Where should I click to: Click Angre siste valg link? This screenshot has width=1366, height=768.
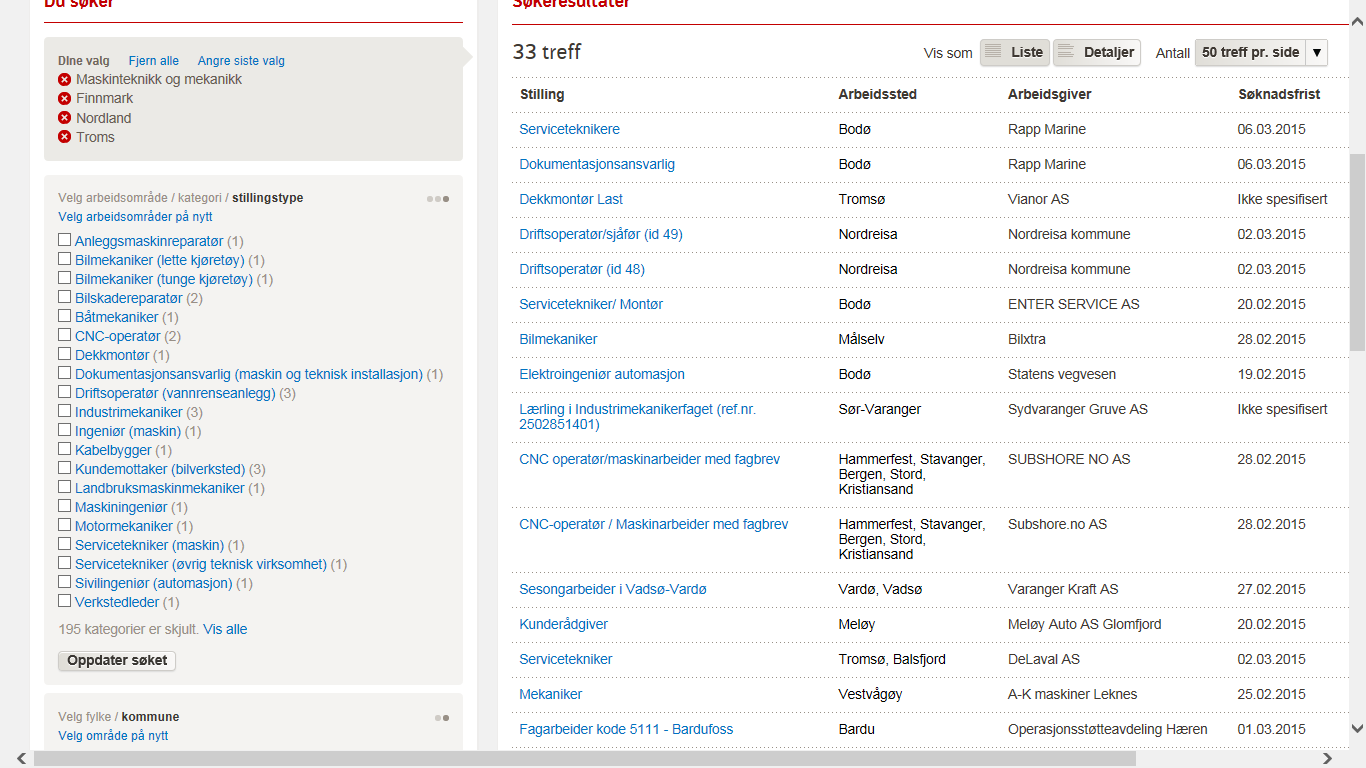coord(241,61)
